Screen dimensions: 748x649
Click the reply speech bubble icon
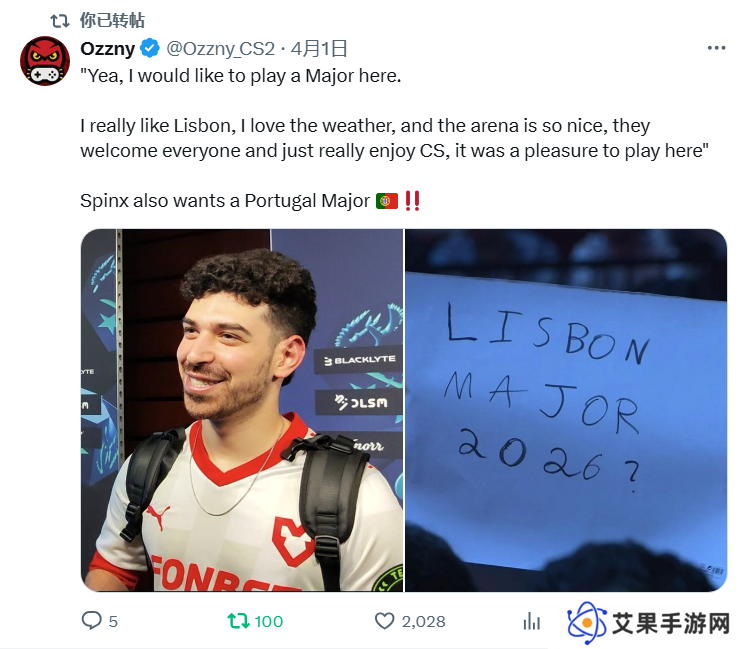click(x=91, y=621)
